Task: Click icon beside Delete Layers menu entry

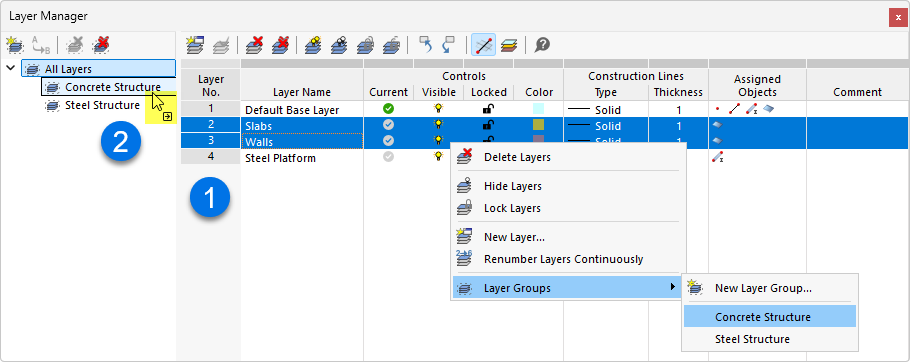Action: pos(464,157)
